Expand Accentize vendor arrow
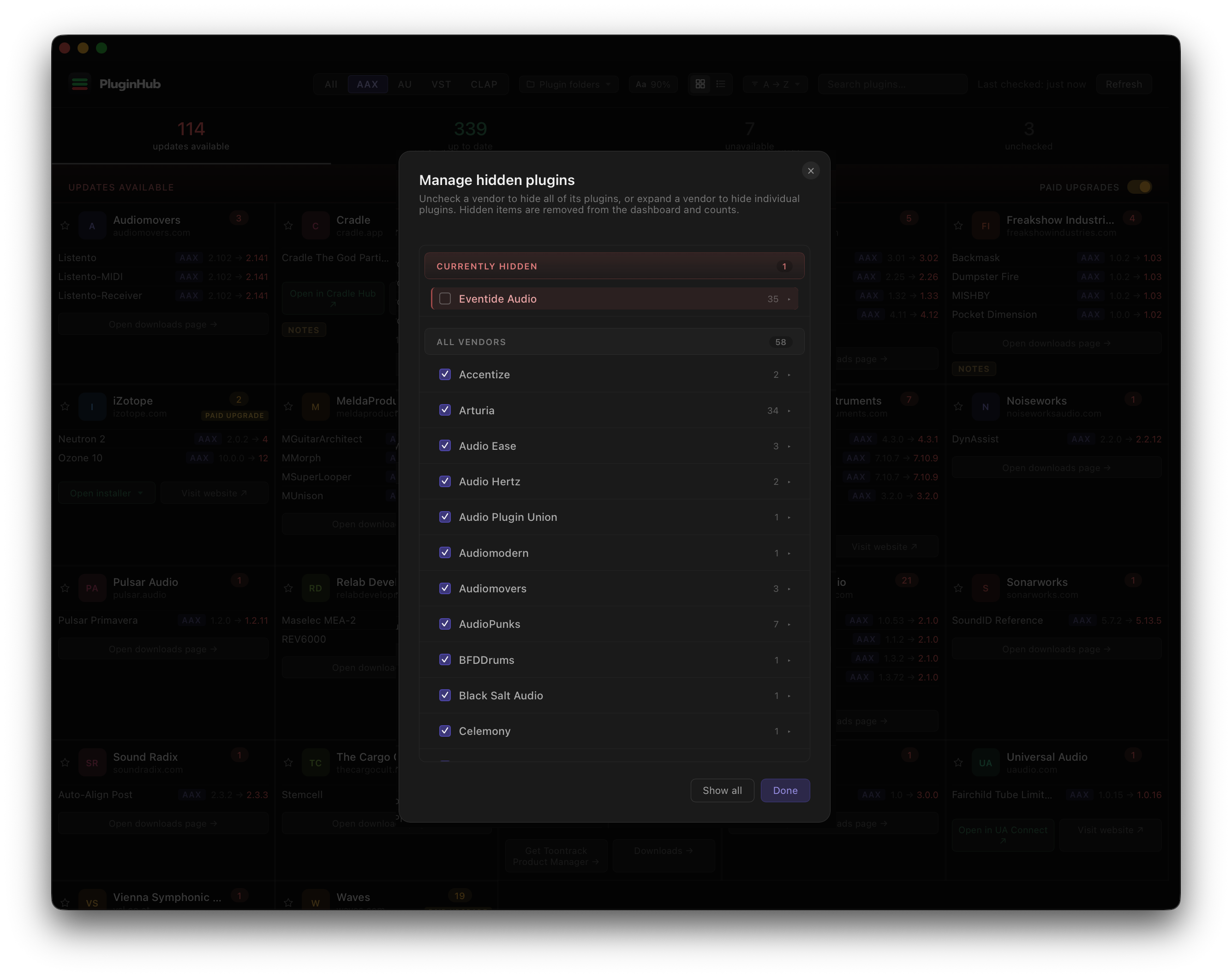 tap(789, 375)
